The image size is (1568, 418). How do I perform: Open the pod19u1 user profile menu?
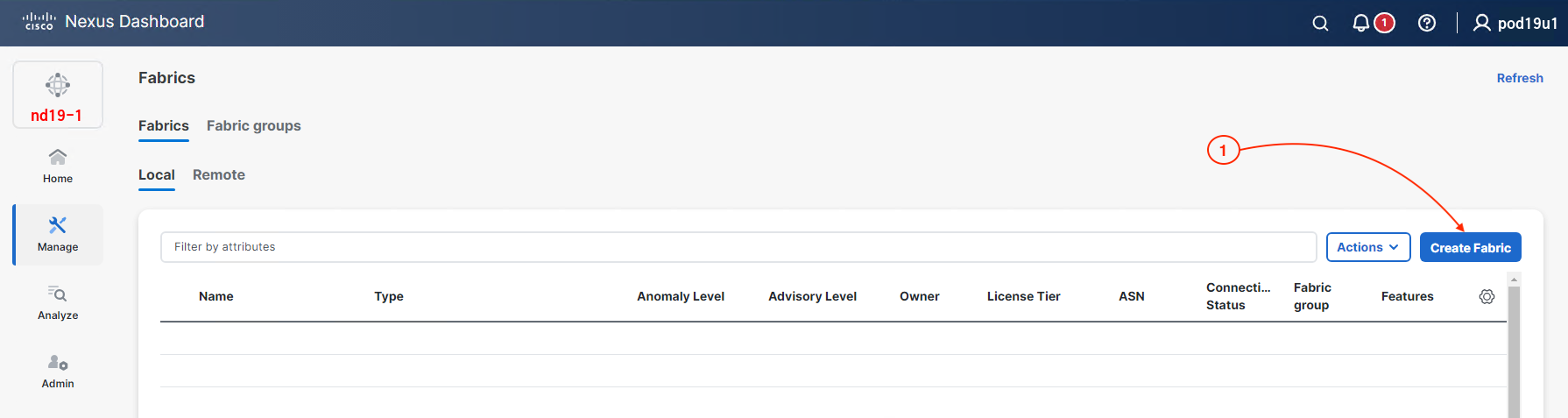(1516, 24)
